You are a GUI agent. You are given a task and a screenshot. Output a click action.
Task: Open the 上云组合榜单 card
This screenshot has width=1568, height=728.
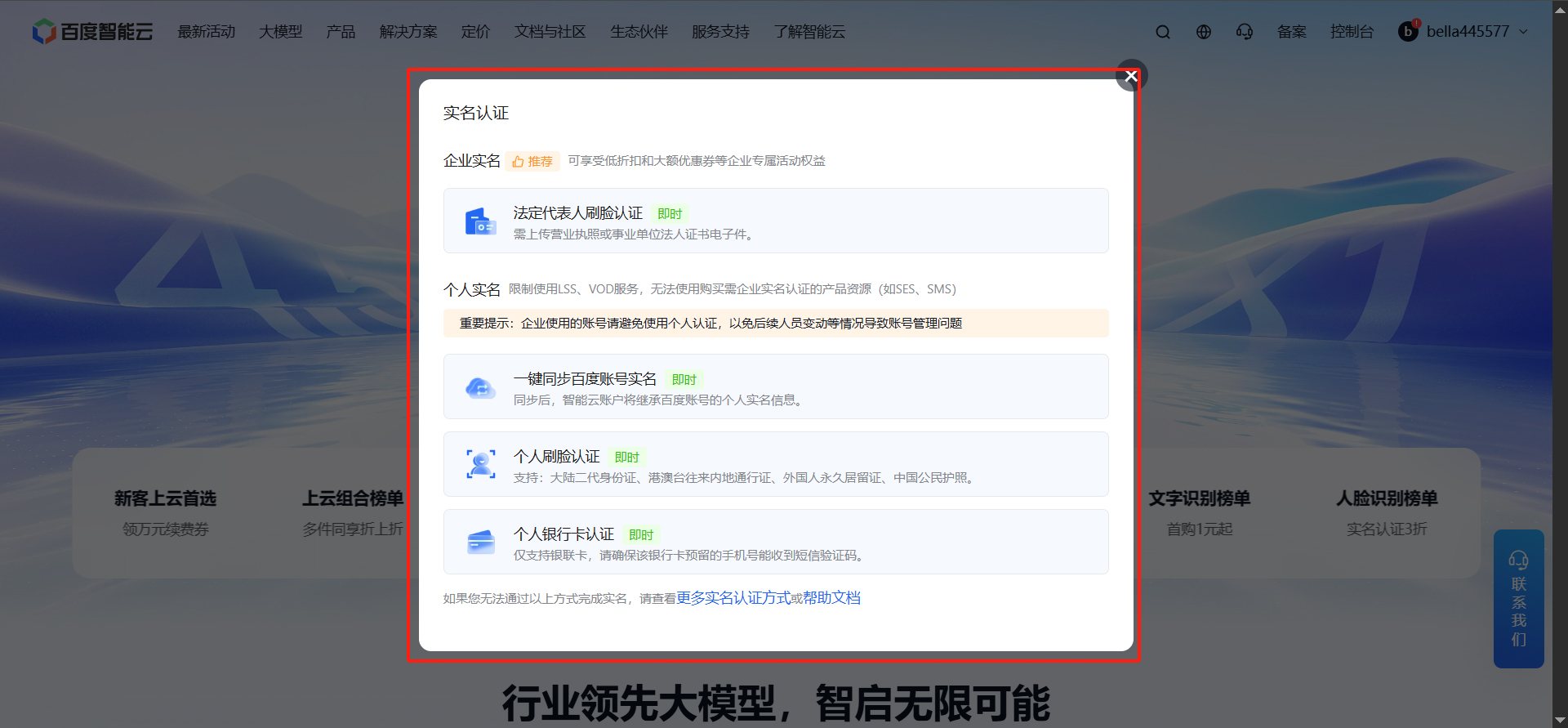coord(353,513)
